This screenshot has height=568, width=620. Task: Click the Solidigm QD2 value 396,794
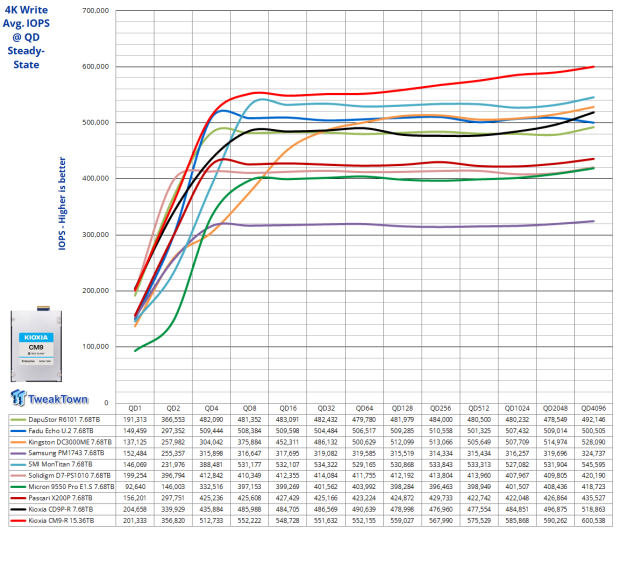click(x=173, y=476)
